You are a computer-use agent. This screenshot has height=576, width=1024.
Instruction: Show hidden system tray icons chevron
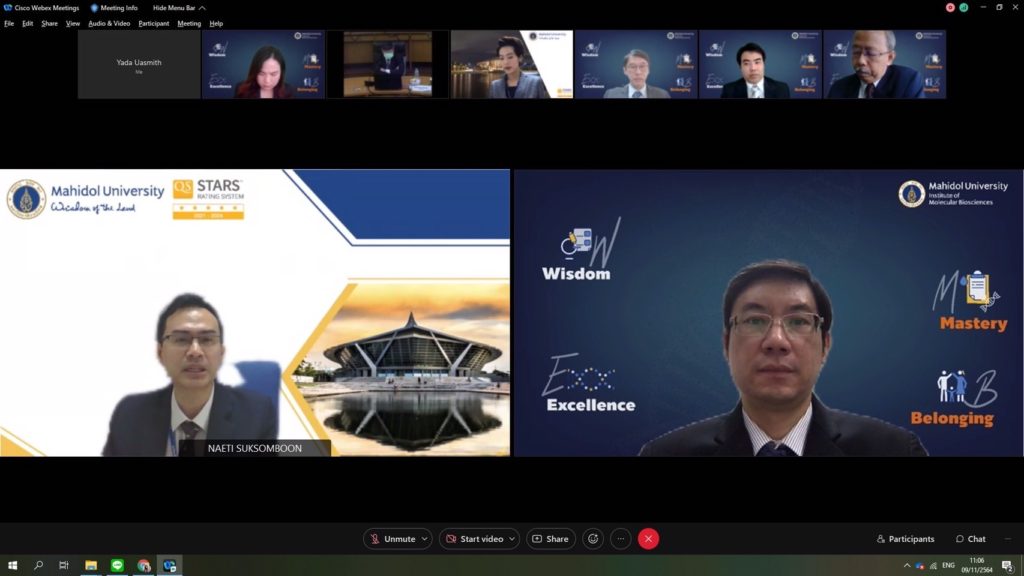click(x=905, y=566)
